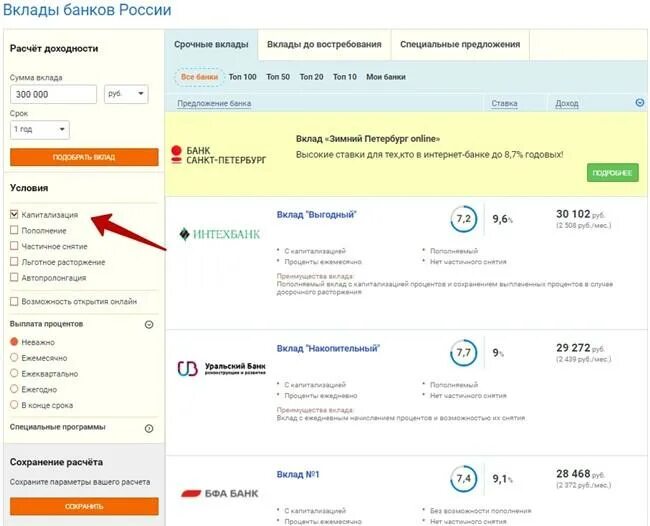Screen dimensions: 650x526
Task: Open the table columns dropdown arrow
Action: click(x=640, y=102)
